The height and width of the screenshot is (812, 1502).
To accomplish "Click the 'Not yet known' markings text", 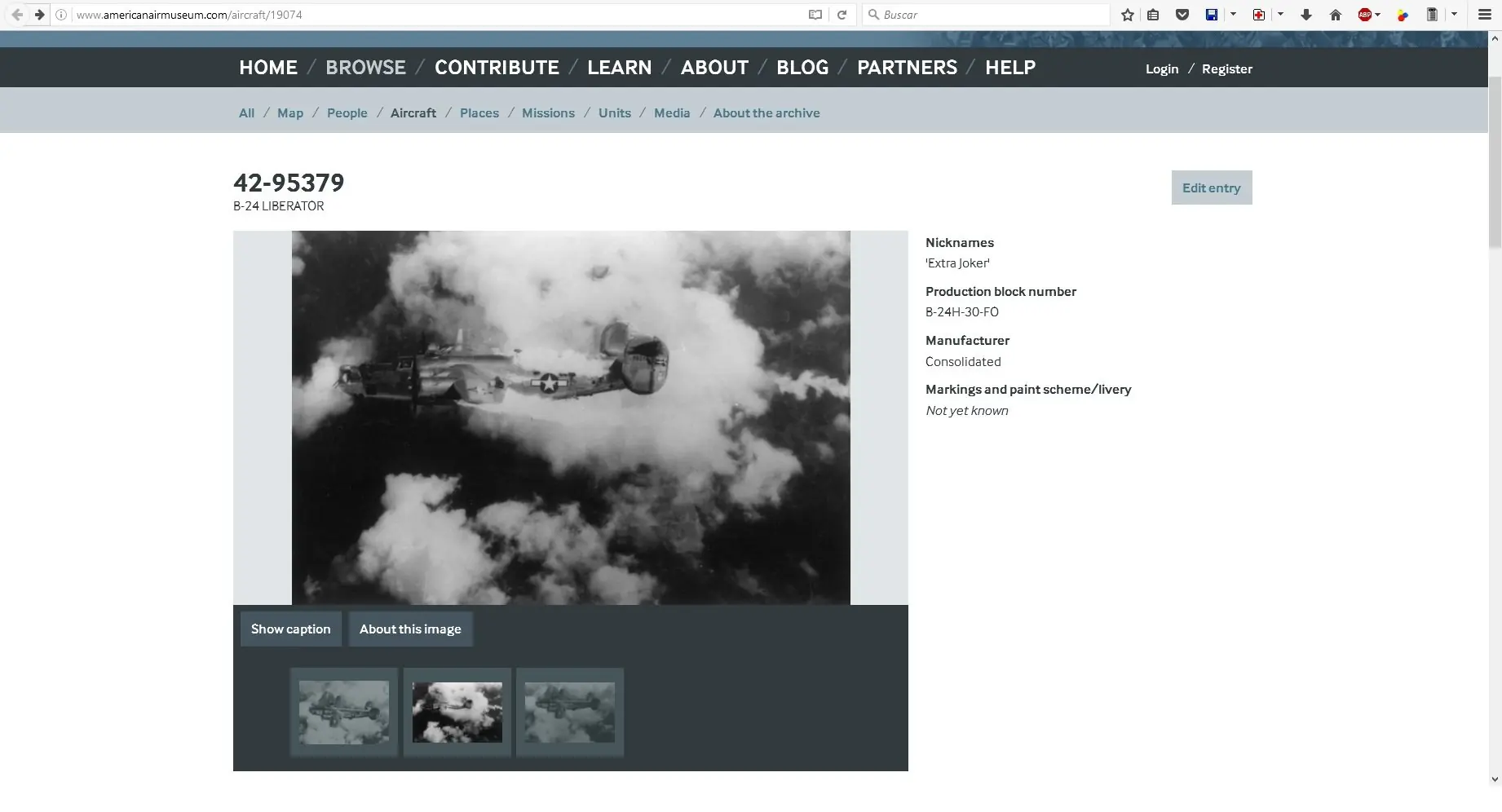I will click(967, 411).
